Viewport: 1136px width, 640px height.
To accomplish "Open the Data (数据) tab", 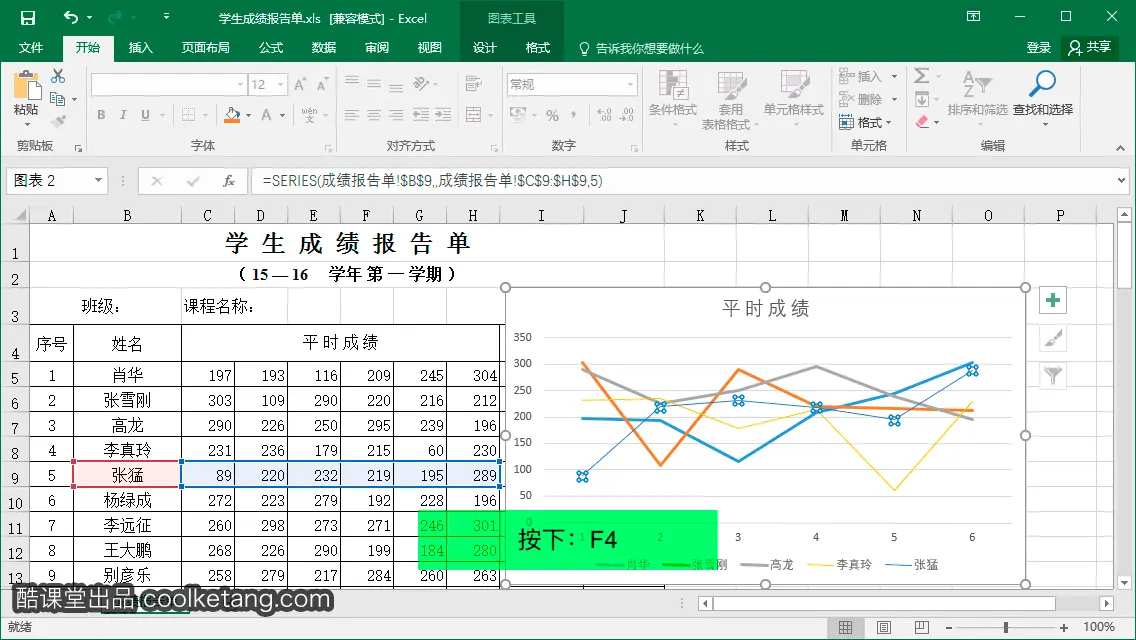I will (324, 48).
